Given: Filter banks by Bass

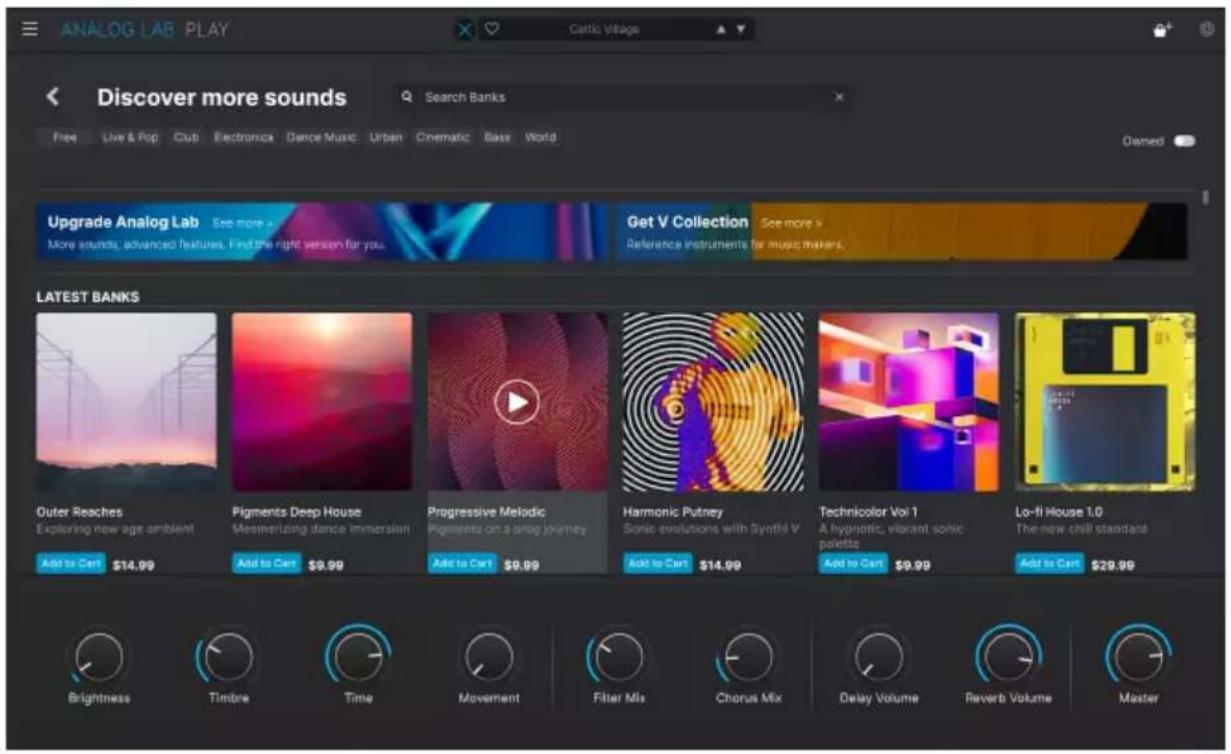Looking at the screenshot, I should click(497, 138).
